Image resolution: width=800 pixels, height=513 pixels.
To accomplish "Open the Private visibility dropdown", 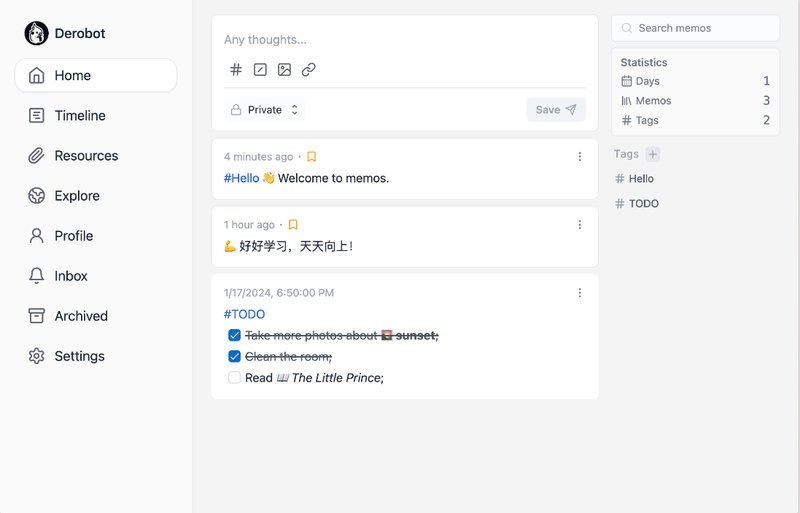I will pos(265,110).
